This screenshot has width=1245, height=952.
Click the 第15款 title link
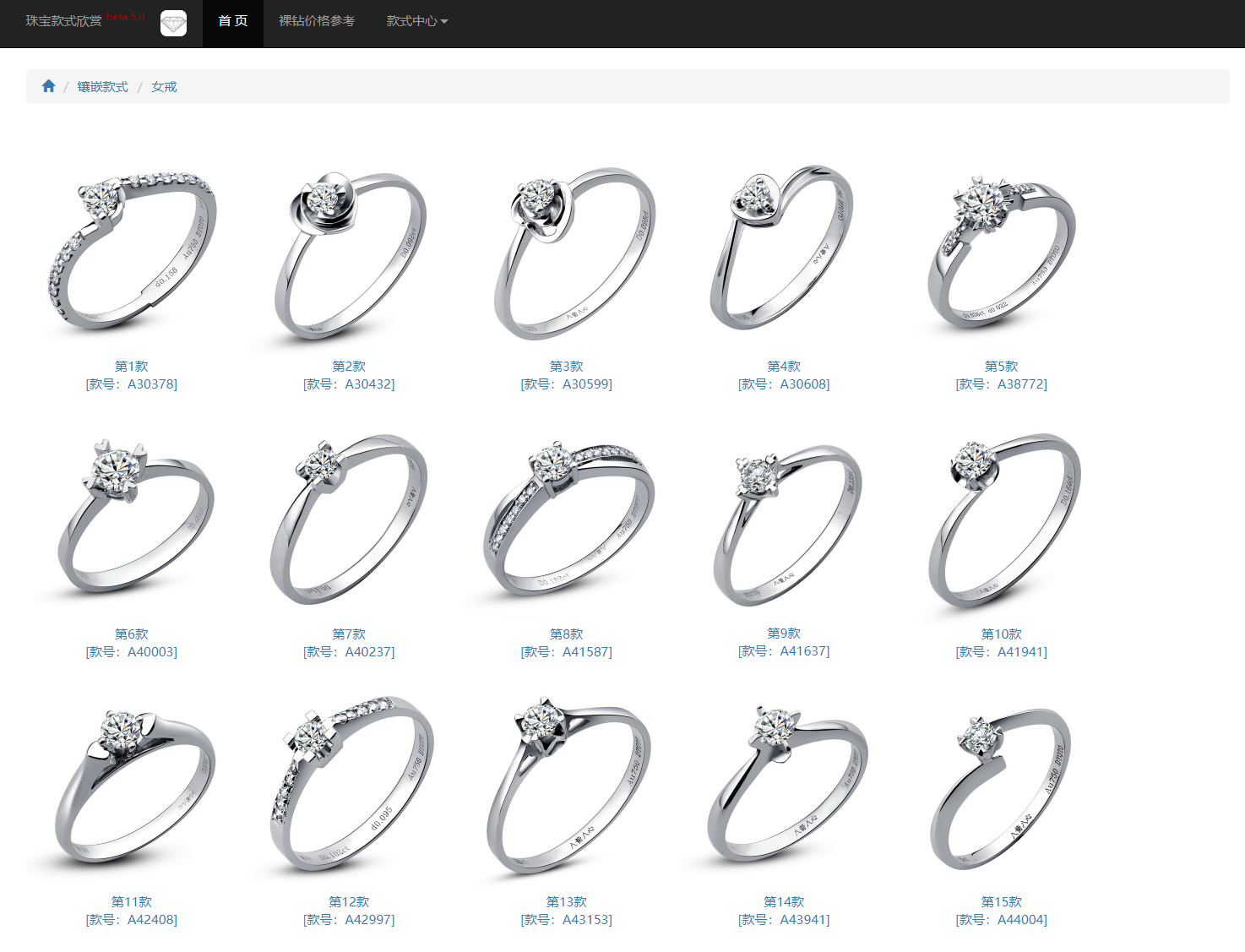1002,901
